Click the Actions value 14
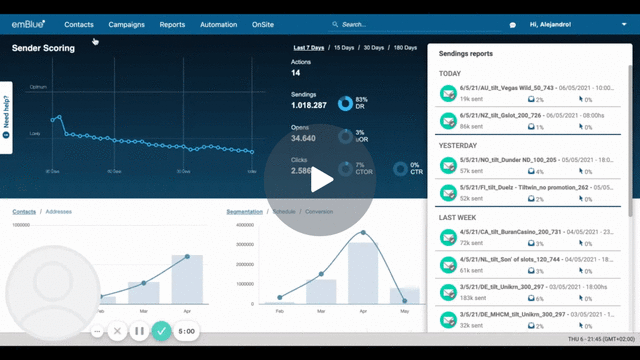 296,73
